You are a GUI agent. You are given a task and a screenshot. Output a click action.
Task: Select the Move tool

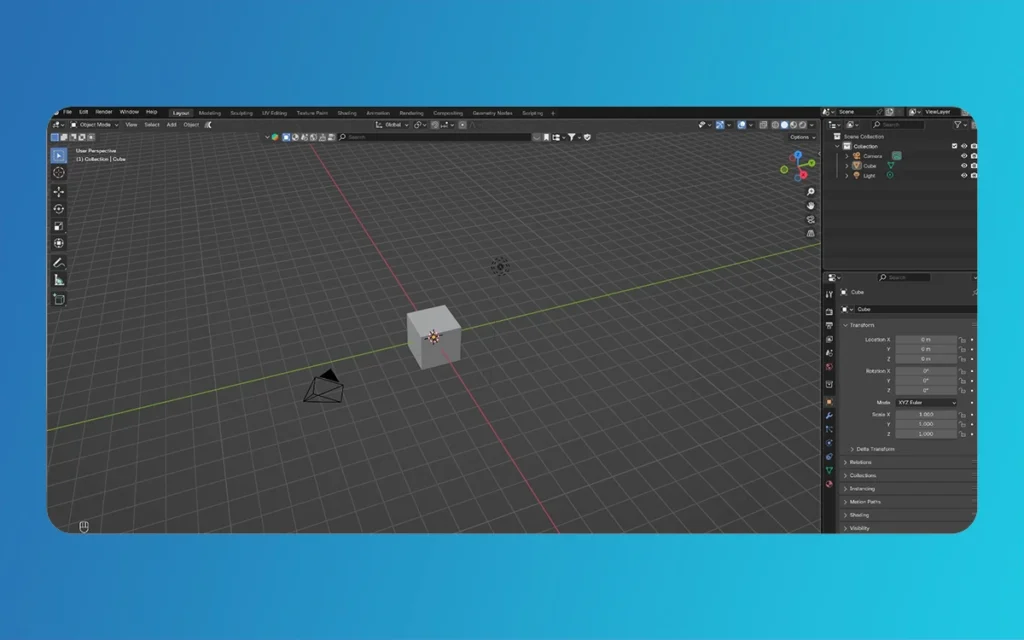click(x=59, y=192)
